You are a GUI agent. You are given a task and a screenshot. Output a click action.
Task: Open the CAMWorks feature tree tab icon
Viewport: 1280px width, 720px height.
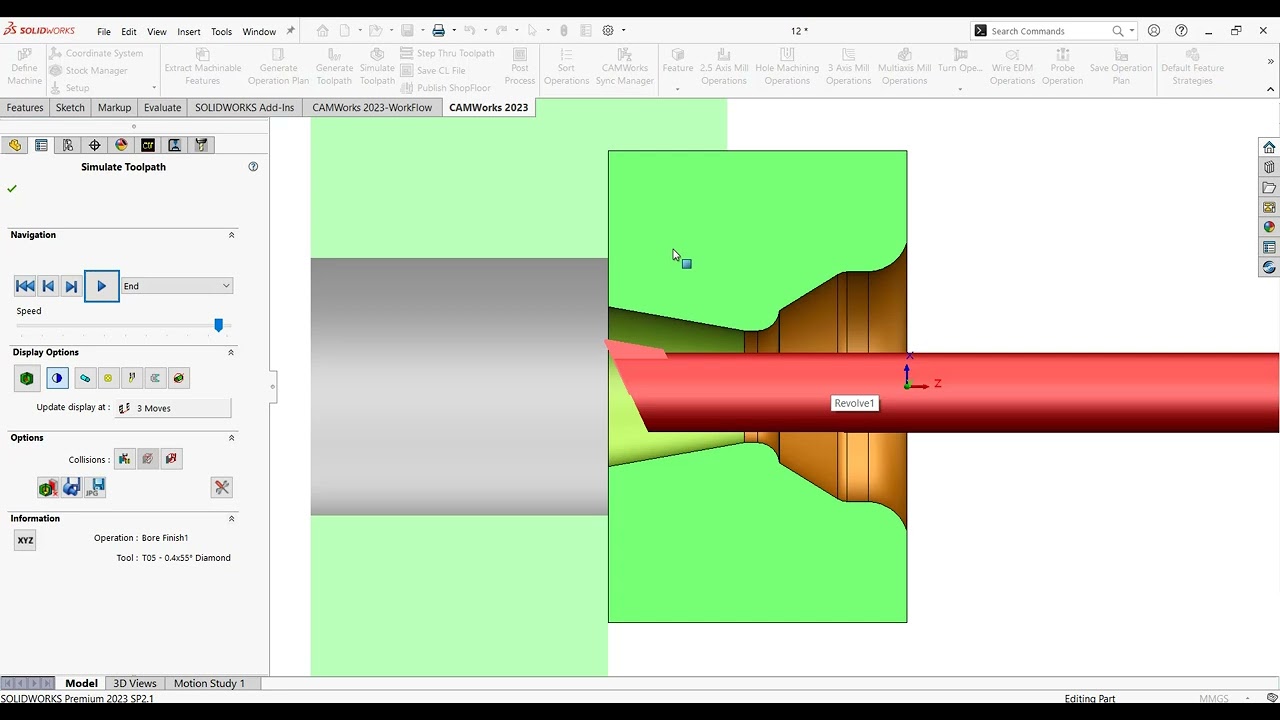coord(148,145)
